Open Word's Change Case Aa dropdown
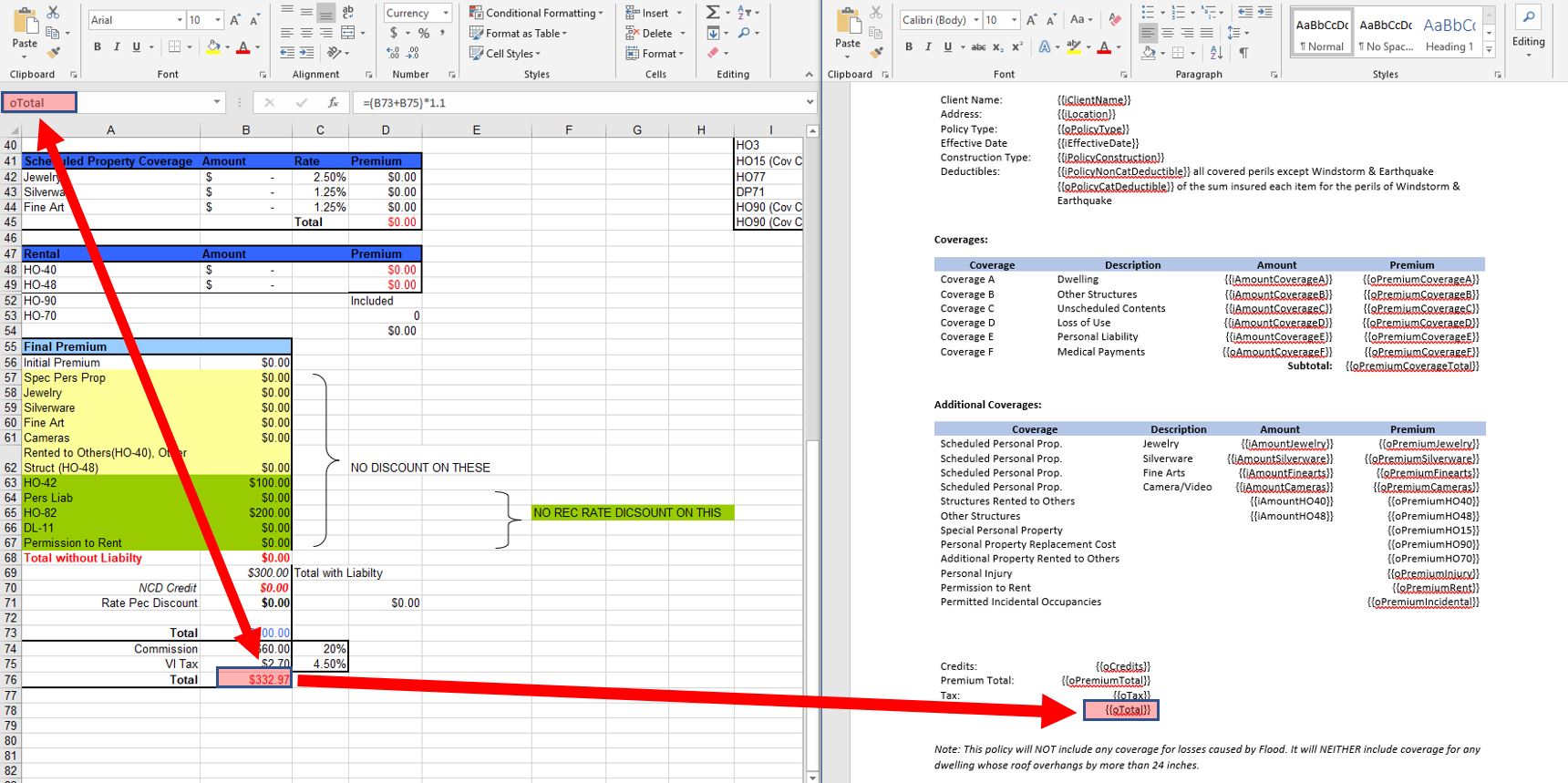This screenshot has width=1568, height=783. pos(1081,19)
